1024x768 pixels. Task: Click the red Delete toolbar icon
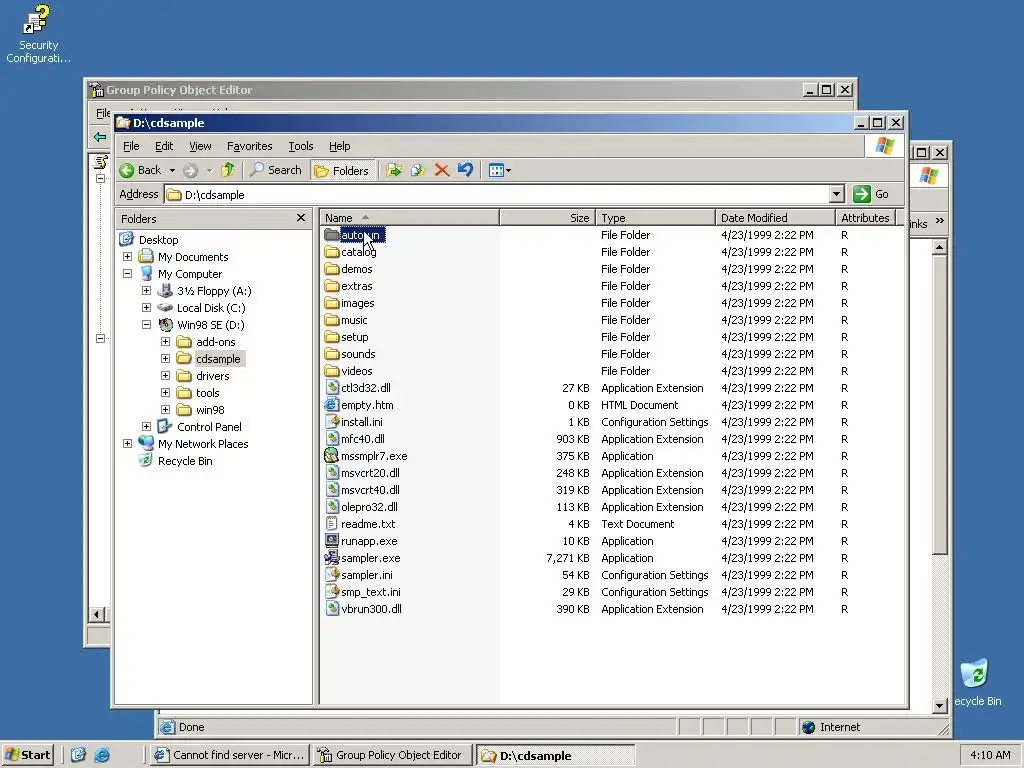tap(441, 170)
